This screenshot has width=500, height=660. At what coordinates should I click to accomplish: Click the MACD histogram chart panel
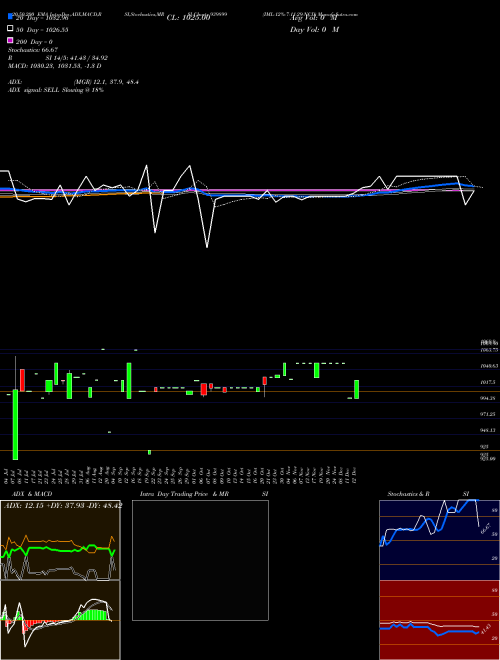coord(60,620)
